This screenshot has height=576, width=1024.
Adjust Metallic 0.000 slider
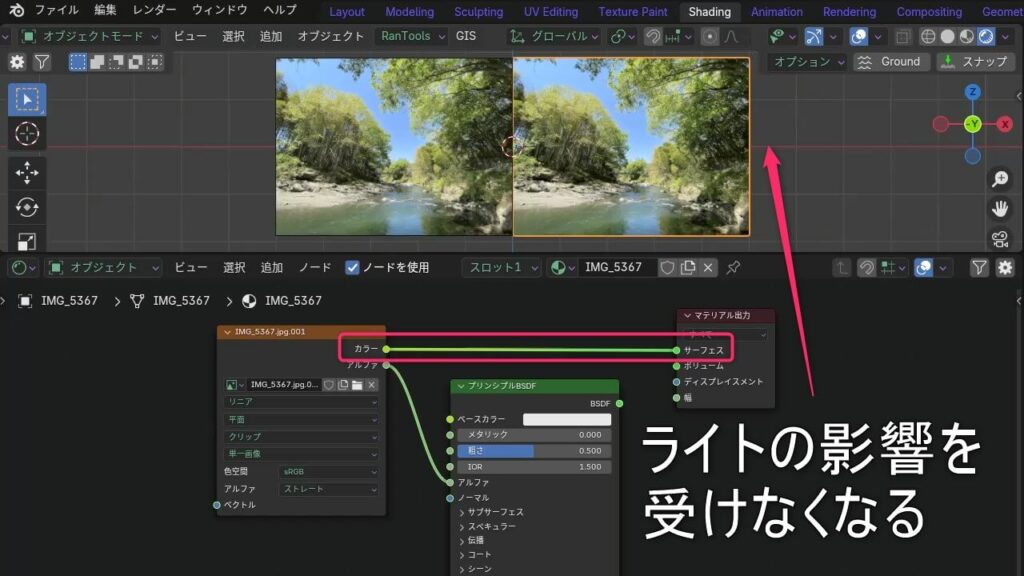pyautogui.click(x=534, y=435)
